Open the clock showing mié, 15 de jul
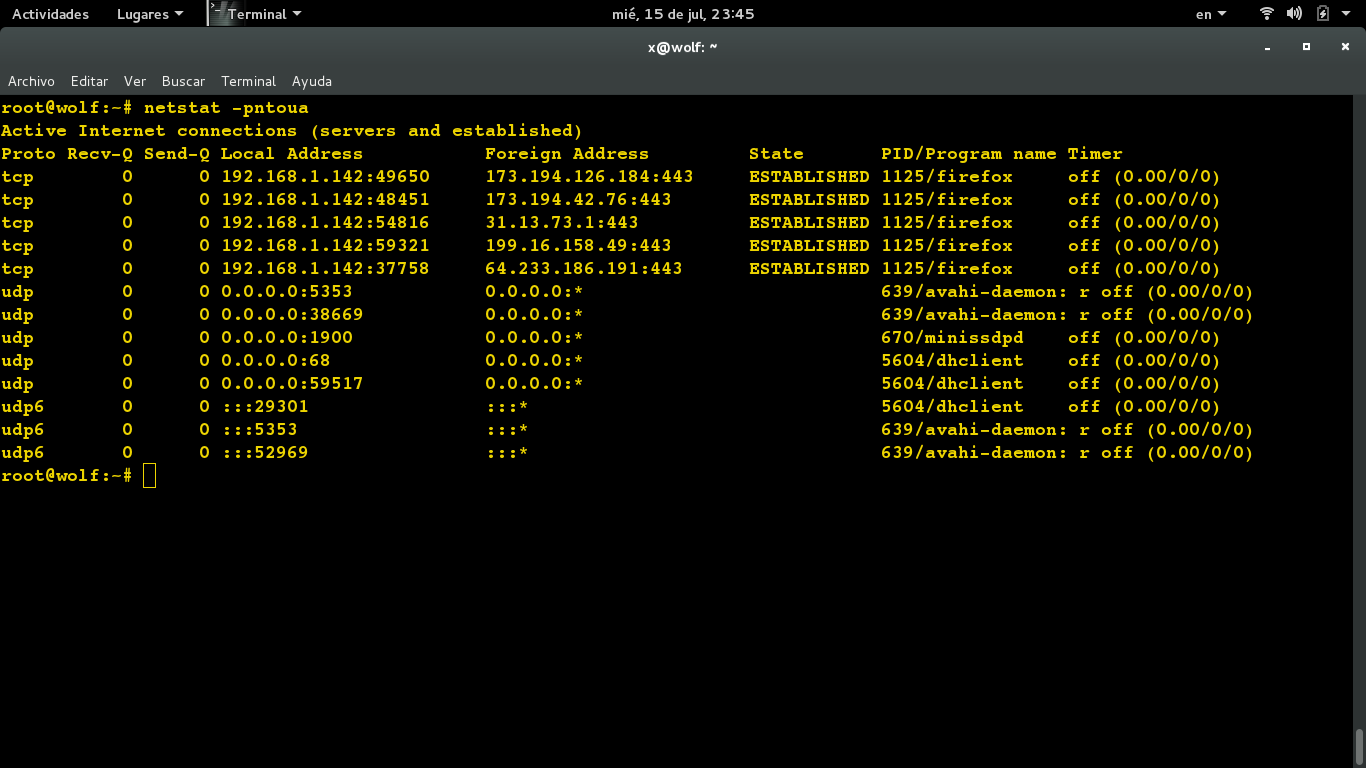1366x768 pixels. tap(683, 14)
